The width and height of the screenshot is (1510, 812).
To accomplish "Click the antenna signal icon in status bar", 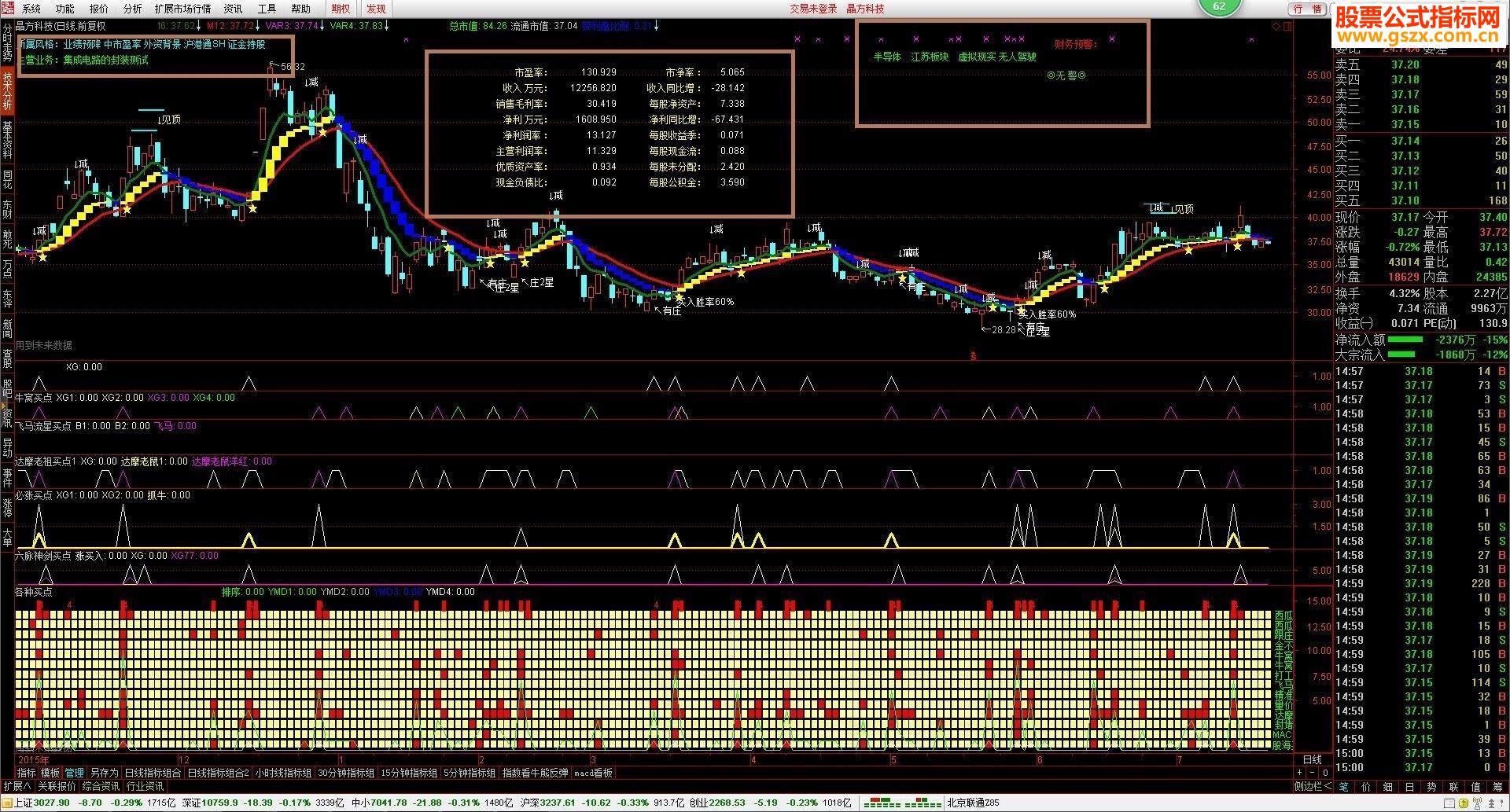I will 1477,803.
